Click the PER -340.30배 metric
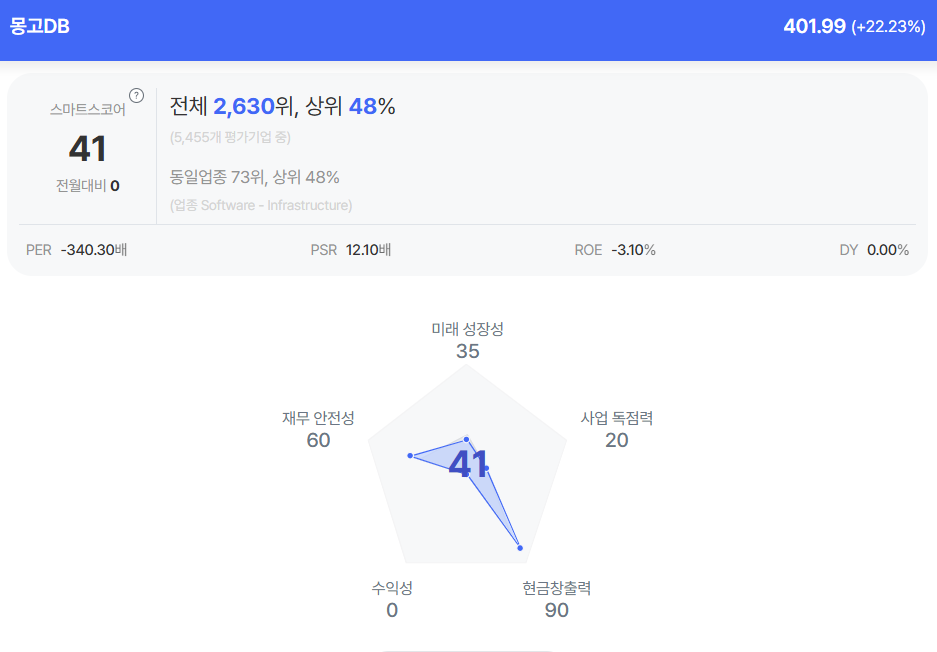This screenshot has width=937, height=652. 76,250
